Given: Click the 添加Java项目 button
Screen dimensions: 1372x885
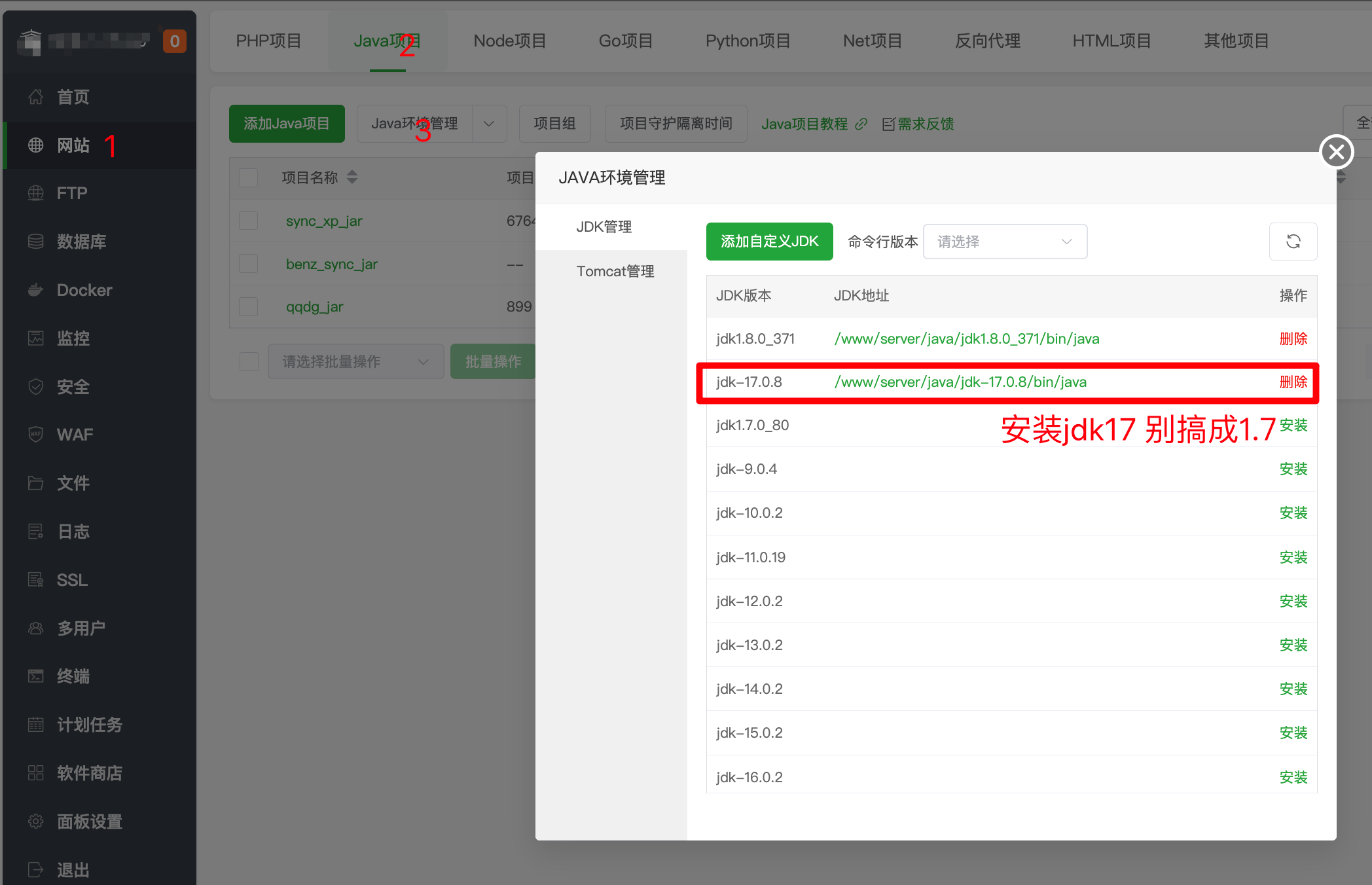Looking at the screenshot, I should pos(287,124).
